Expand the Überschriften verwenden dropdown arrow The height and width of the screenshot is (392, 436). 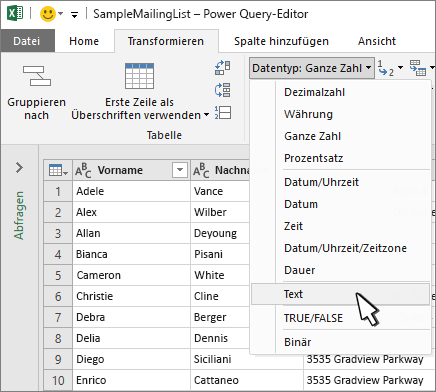pos(206,115)
